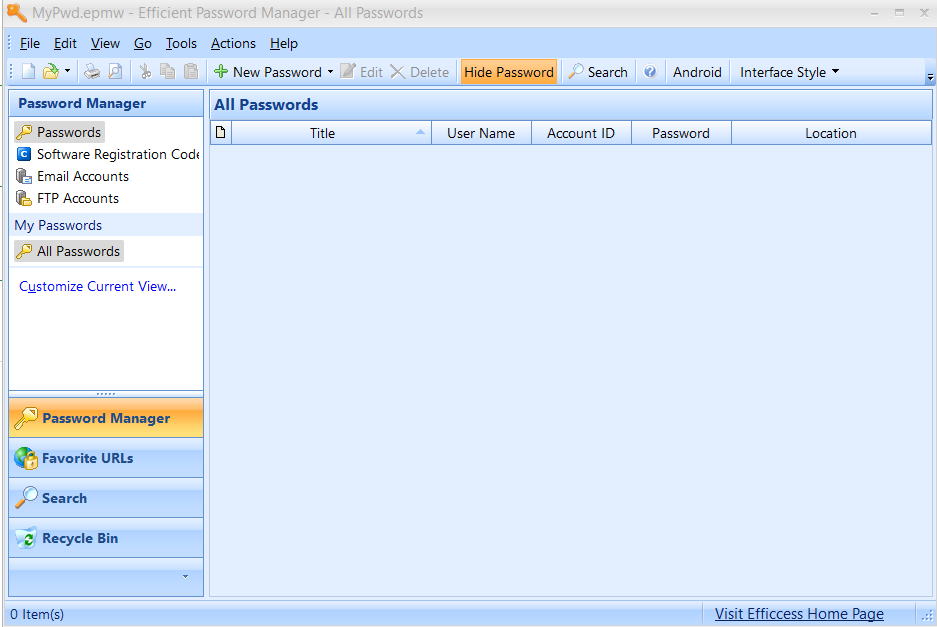
Task: Click the Software Registration Codes icon
Action: point(24,154)
